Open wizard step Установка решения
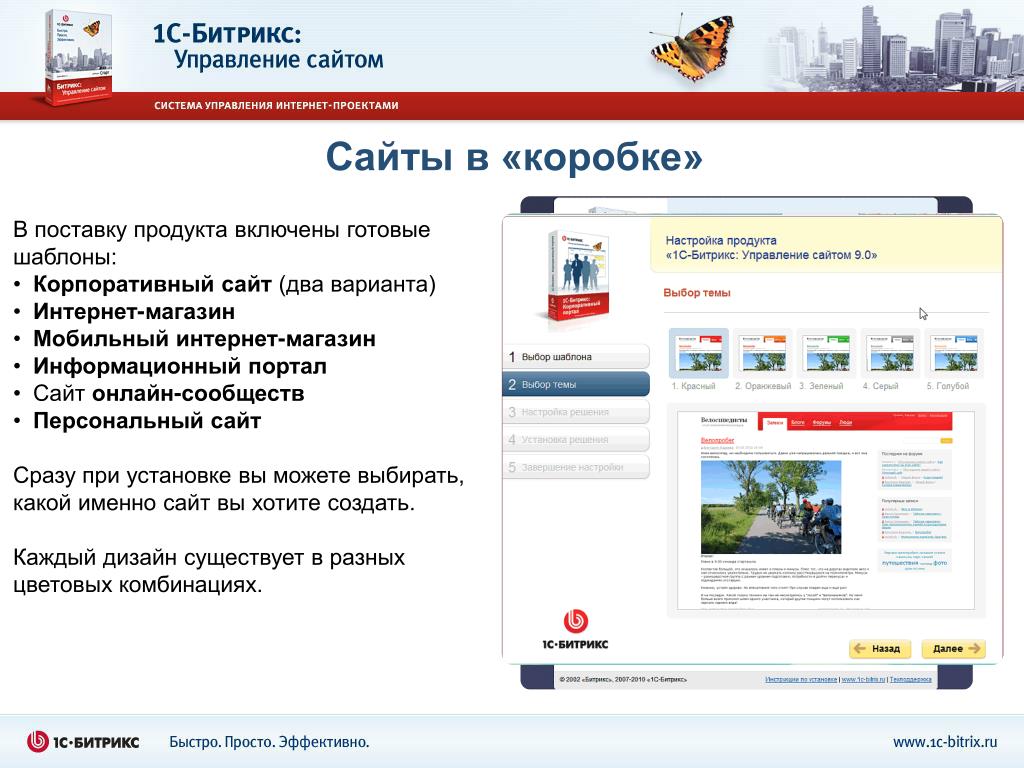This screenshot has width=1024, height=768. pyautogui.click(x=576, y=440)
